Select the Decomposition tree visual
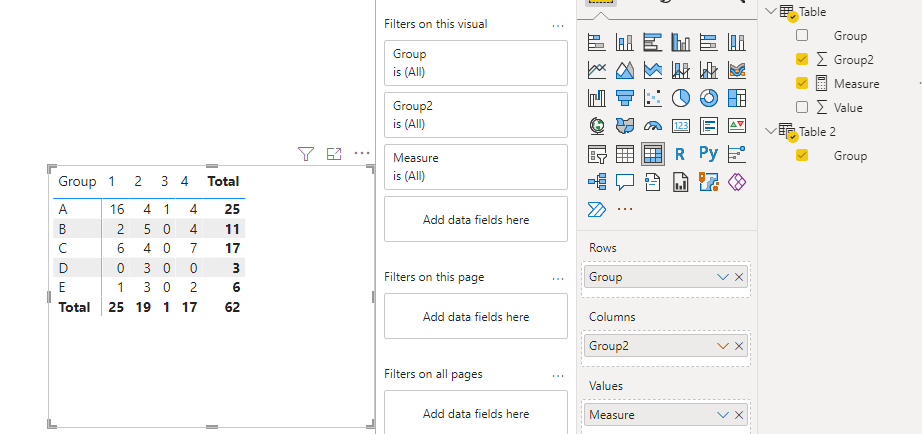Screen dimensions: 922x434 point(596,182)
